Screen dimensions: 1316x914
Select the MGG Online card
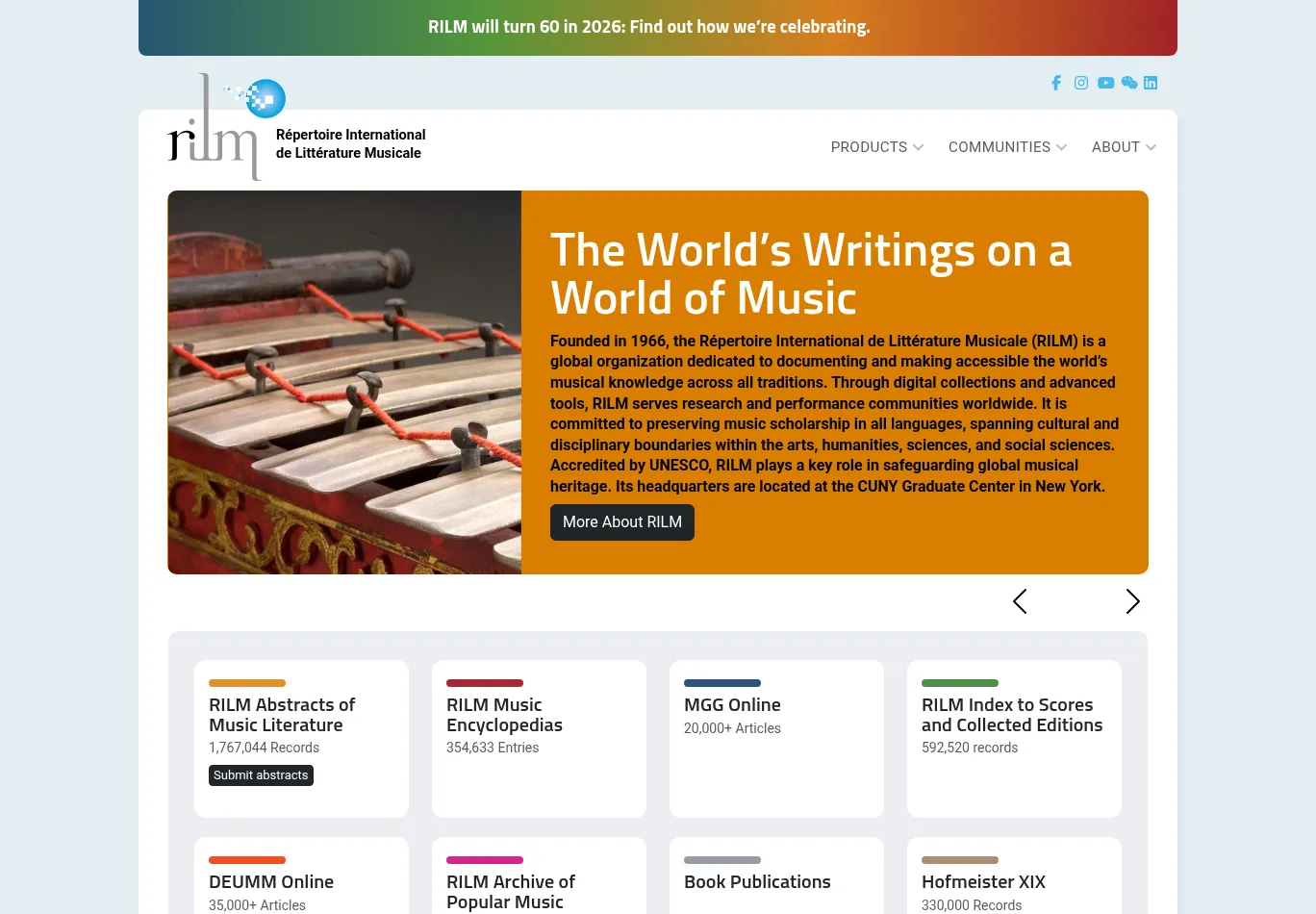click(732, 705)
